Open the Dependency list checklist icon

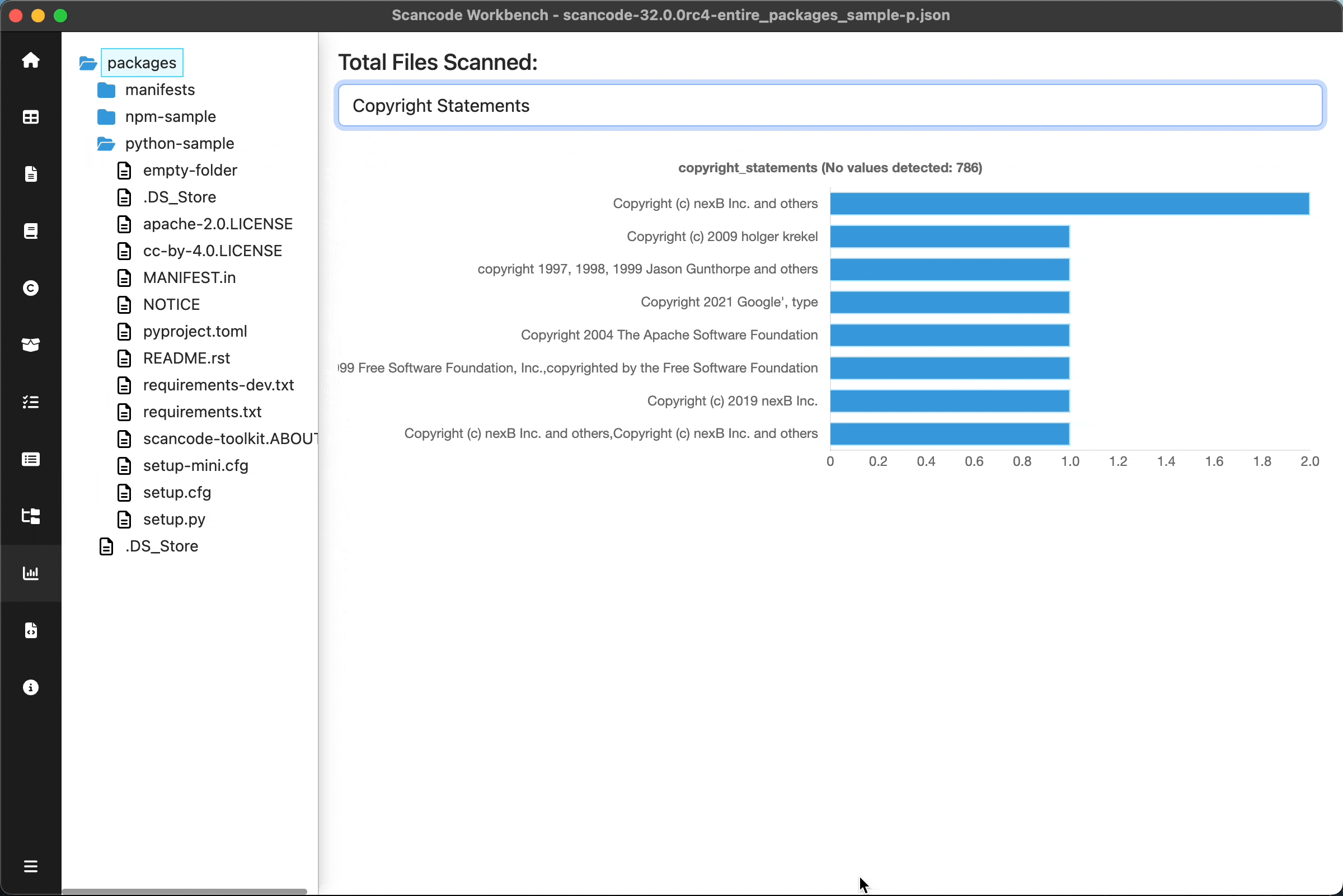coord(31,402)
